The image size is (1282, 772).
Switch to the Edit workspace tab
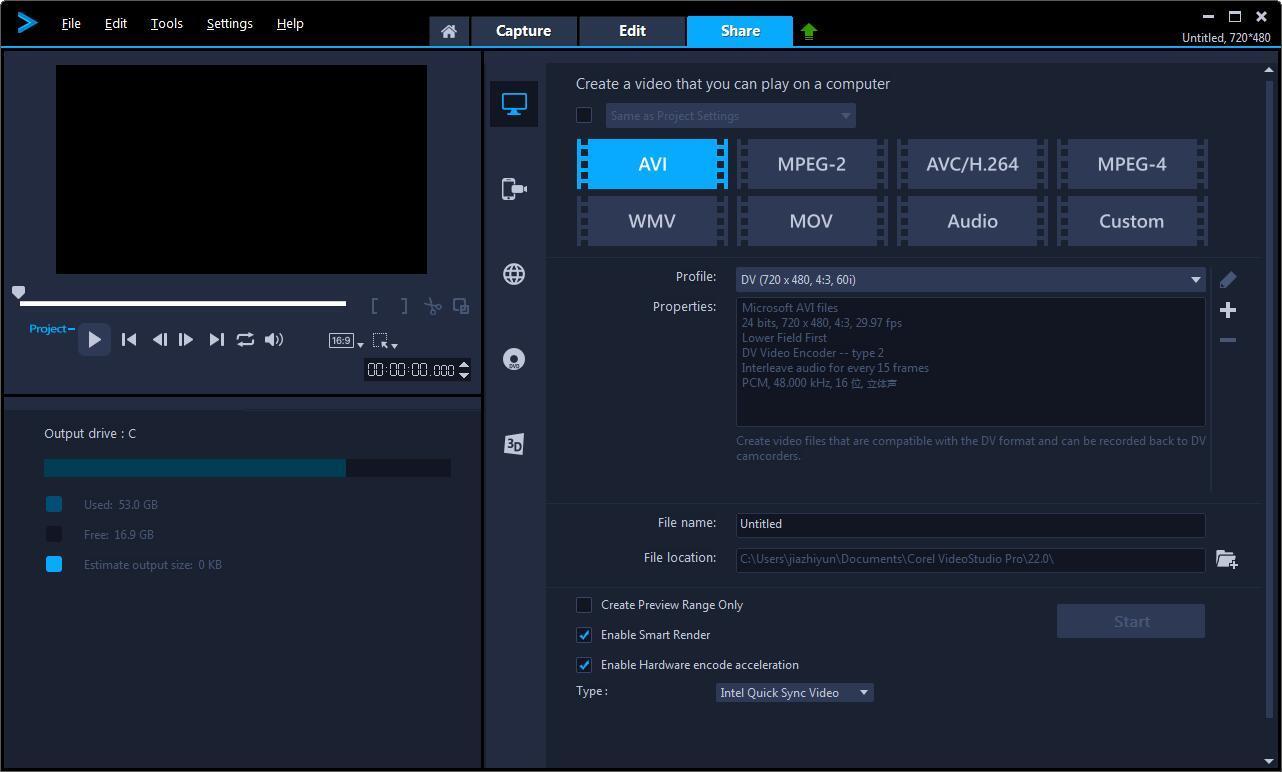click(x=632, y=31)
